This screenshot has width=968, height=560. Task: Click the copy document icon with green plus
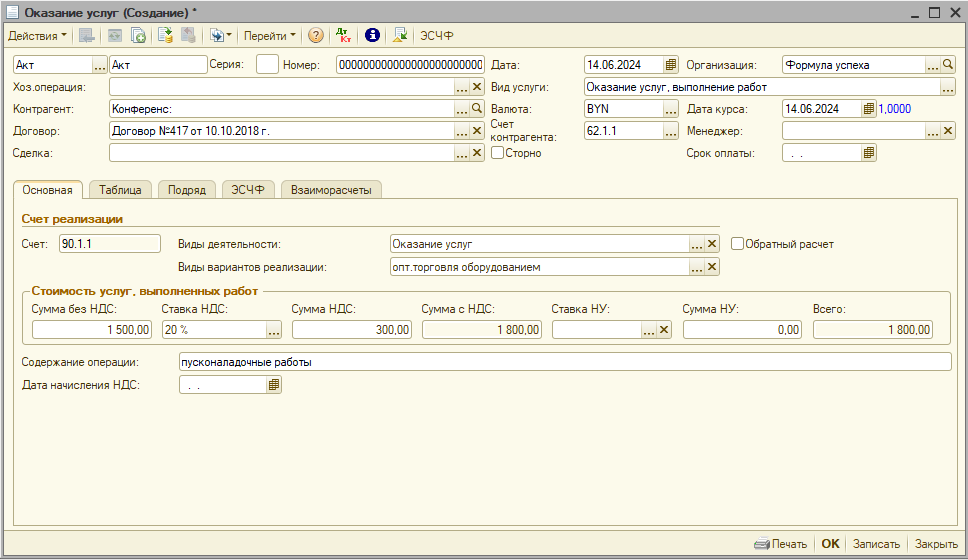pyautogui.click(x=139, y=35)
